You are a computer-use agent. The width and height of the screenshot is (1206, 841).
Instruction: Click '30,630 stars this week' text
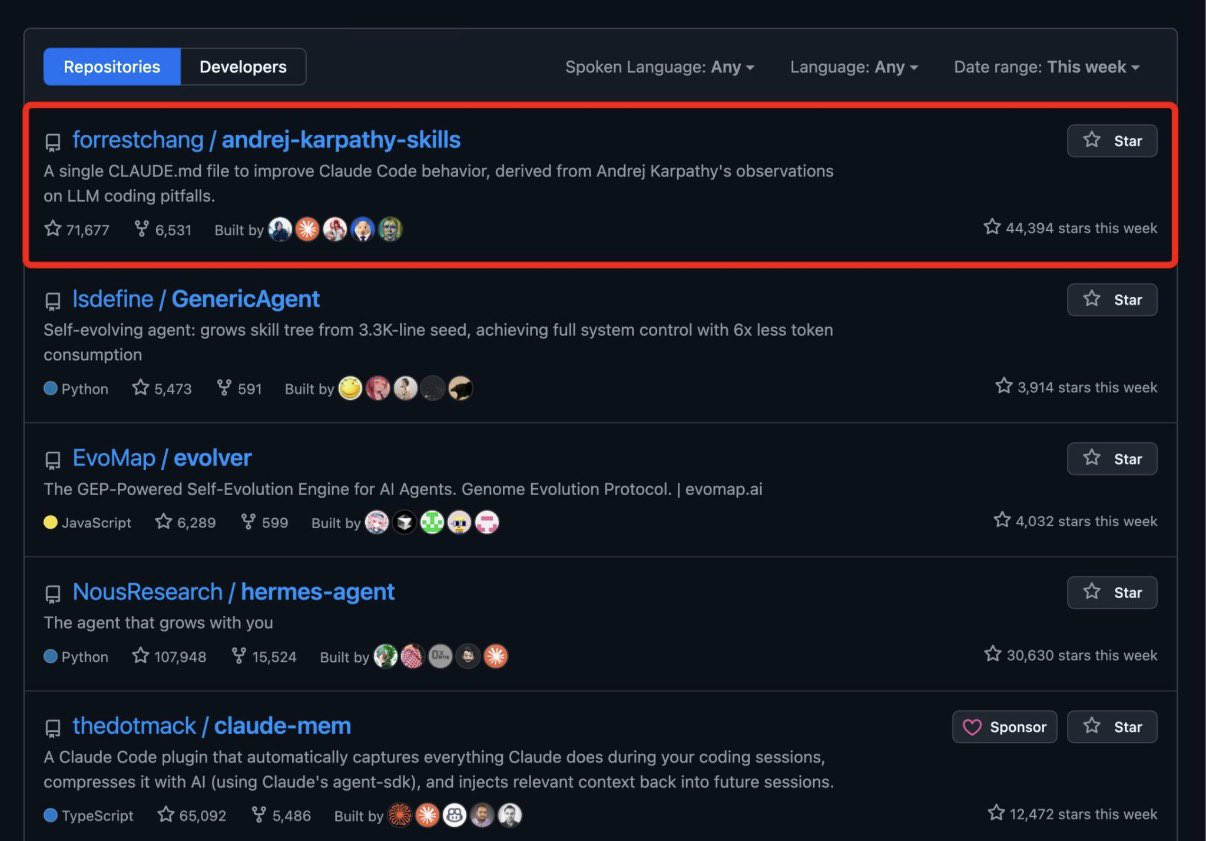click(x=1070, y=655)
